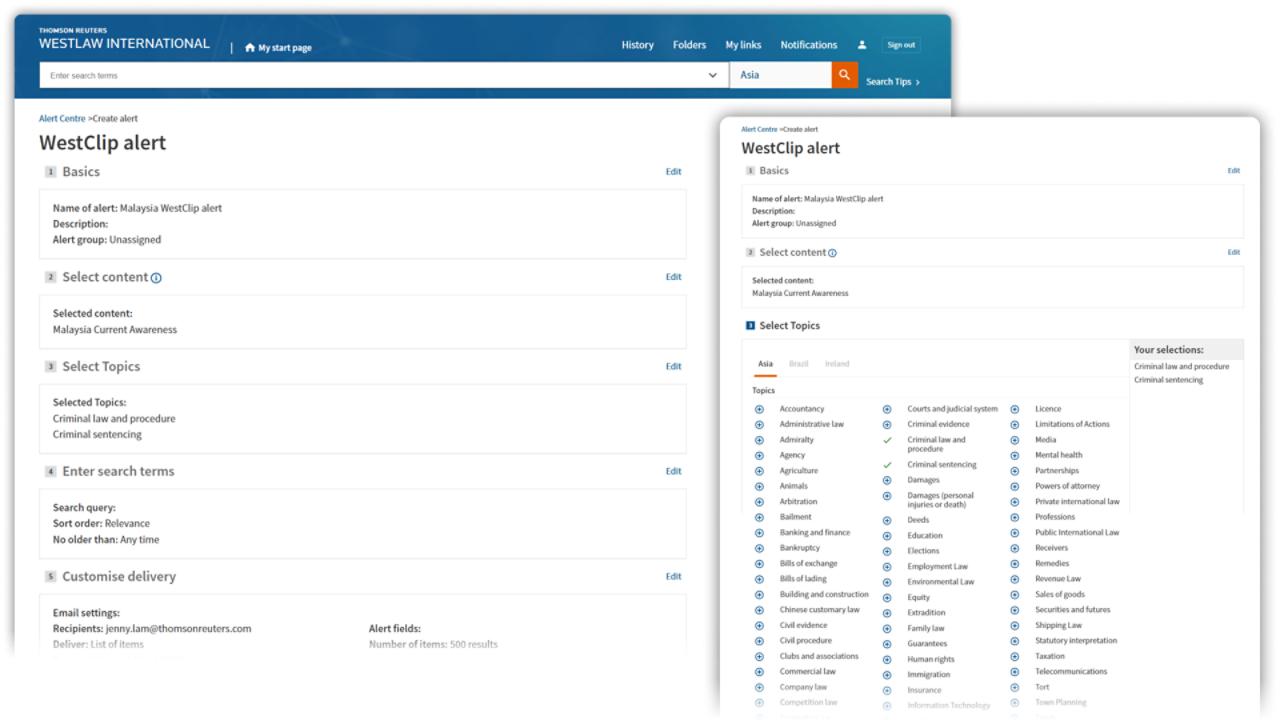Add Courts and judicial system via plus icon
Screen dimensions: 1280x720
click(887, 409)
